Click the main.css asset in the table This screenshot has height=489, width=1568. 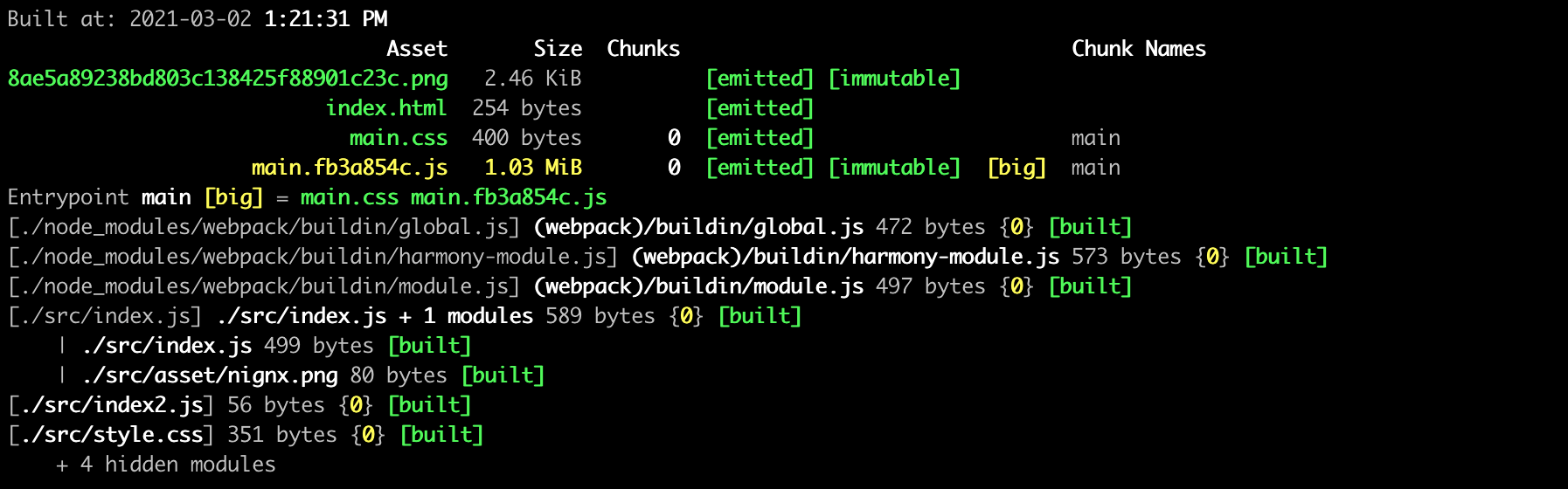point(399,138)
